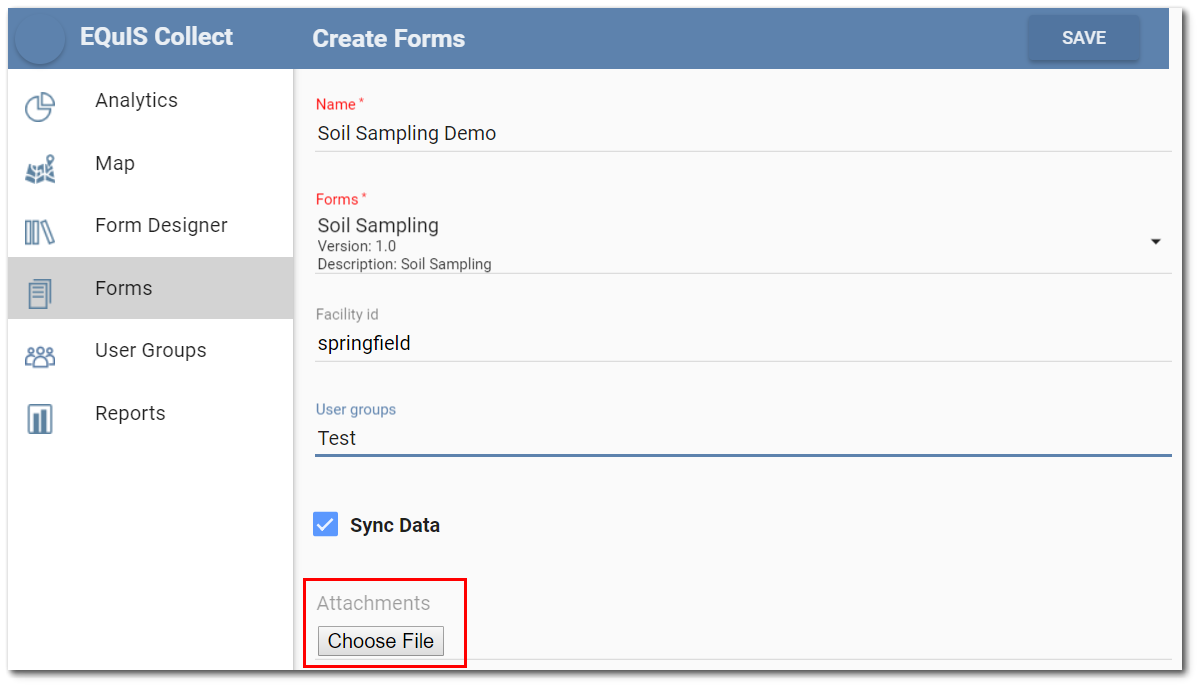Click the Facility id field springfield

743,344
